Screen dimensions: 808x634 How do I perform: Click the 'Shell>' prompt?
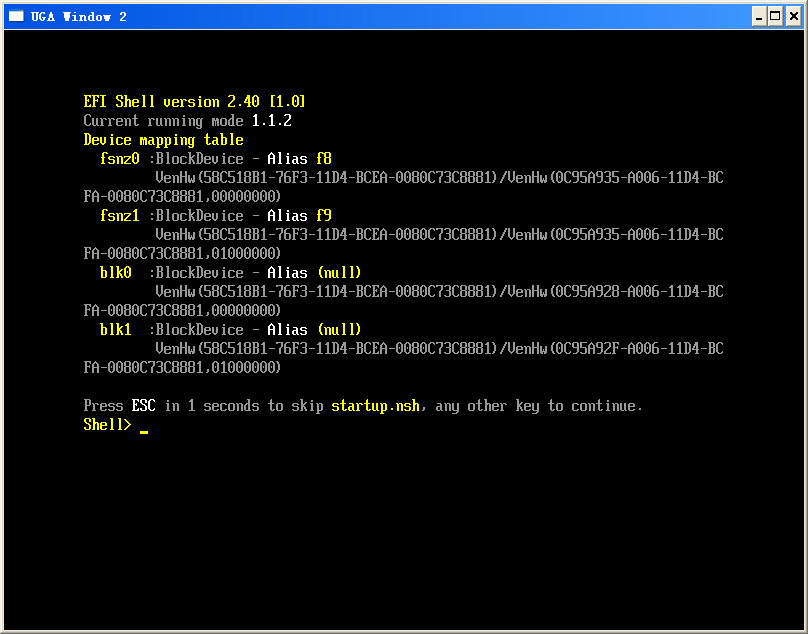pos(107,425)
